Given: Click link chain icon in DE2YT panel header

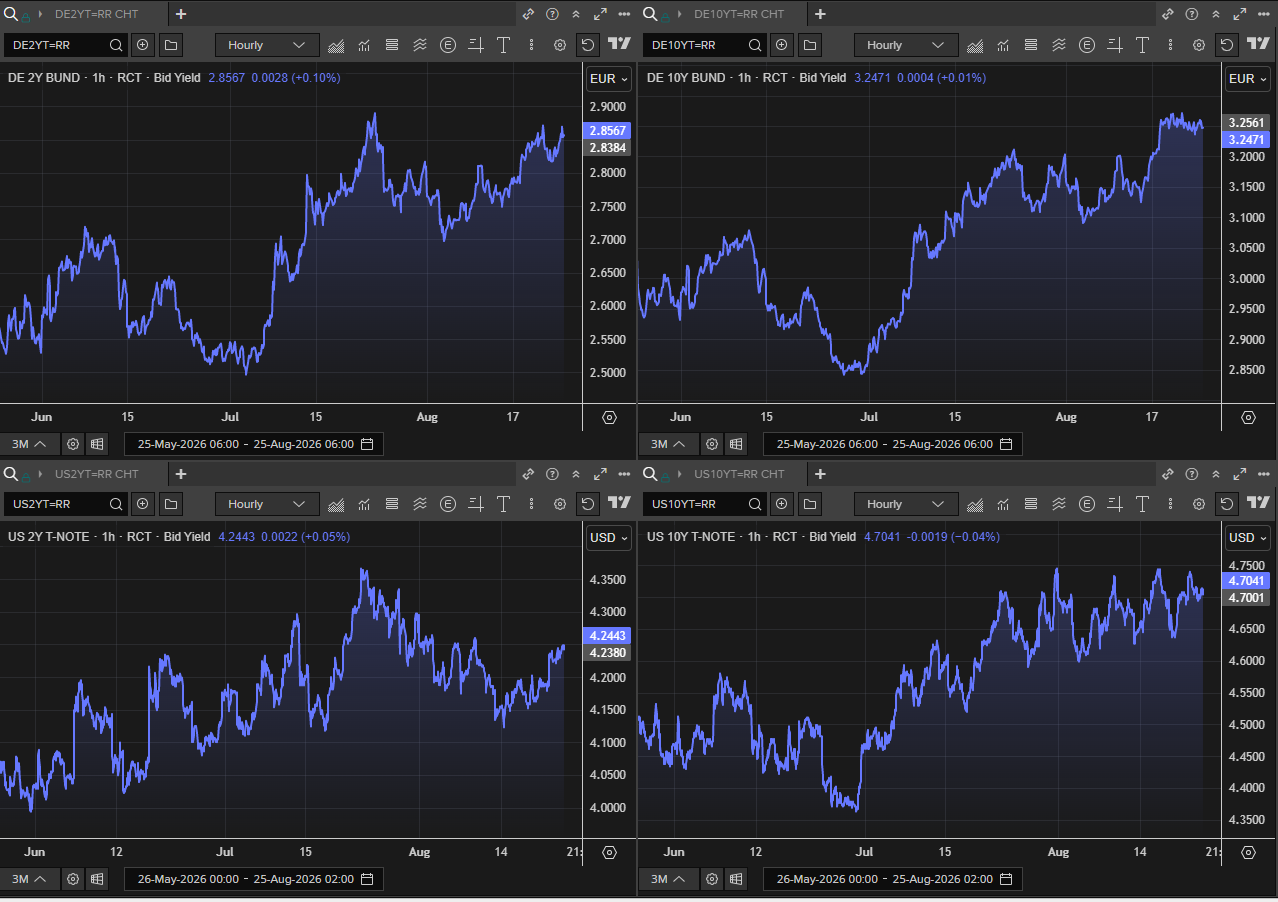Looking at the screenshot, I should pyautogui.click(x=528, y=14).
